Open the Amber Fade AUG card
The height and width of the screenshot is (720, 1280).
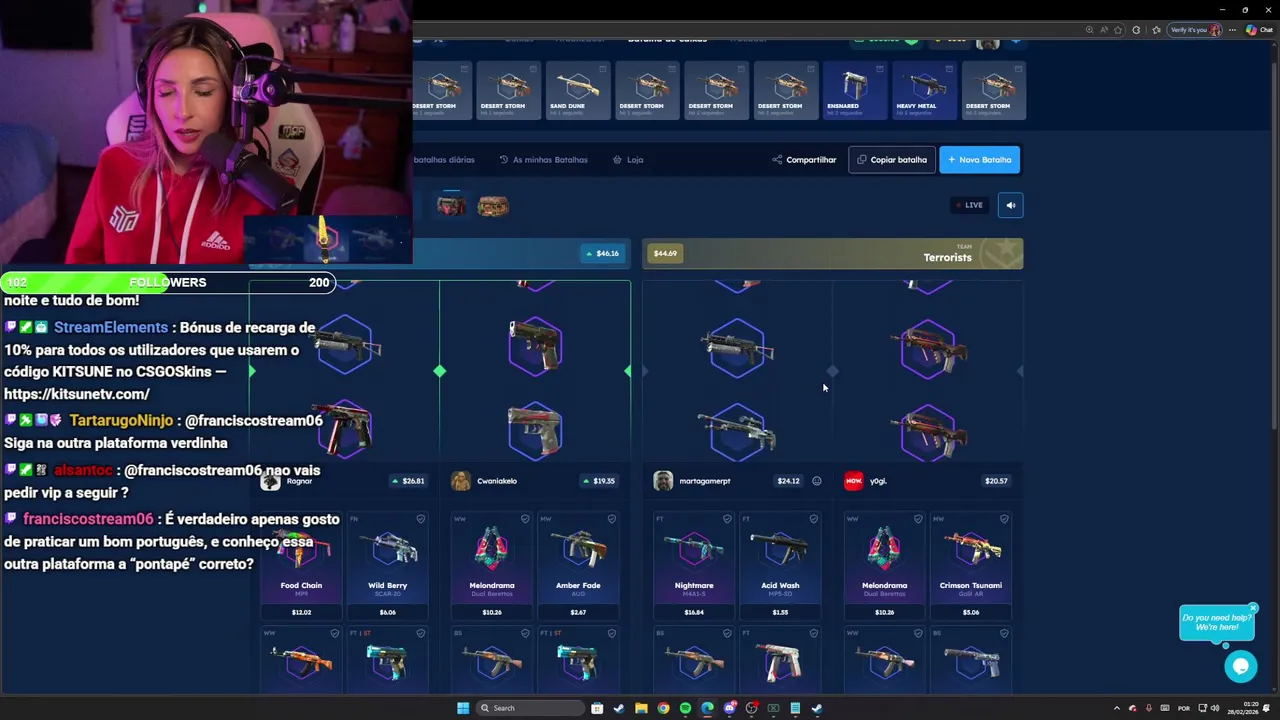[x=578, y=567]
